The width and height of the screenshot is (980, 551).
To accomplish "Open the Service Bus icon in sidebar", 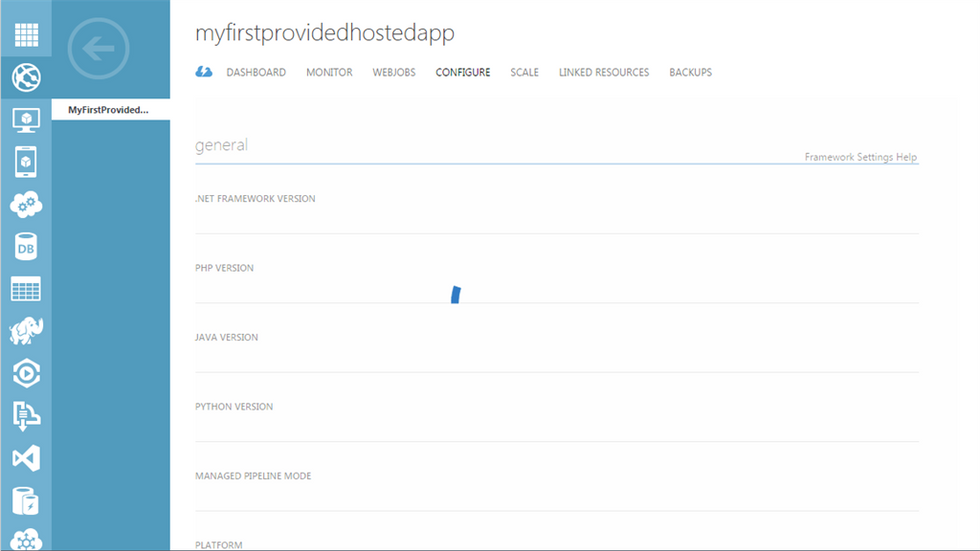I will point(26,416).
